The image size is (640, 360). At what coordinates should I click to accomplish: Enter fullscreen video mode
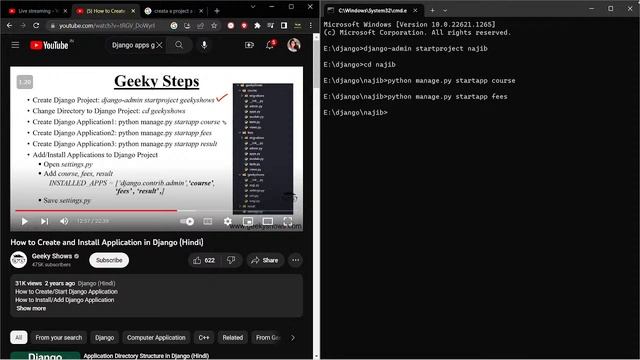pyautogui.click(x=288, y=221)
